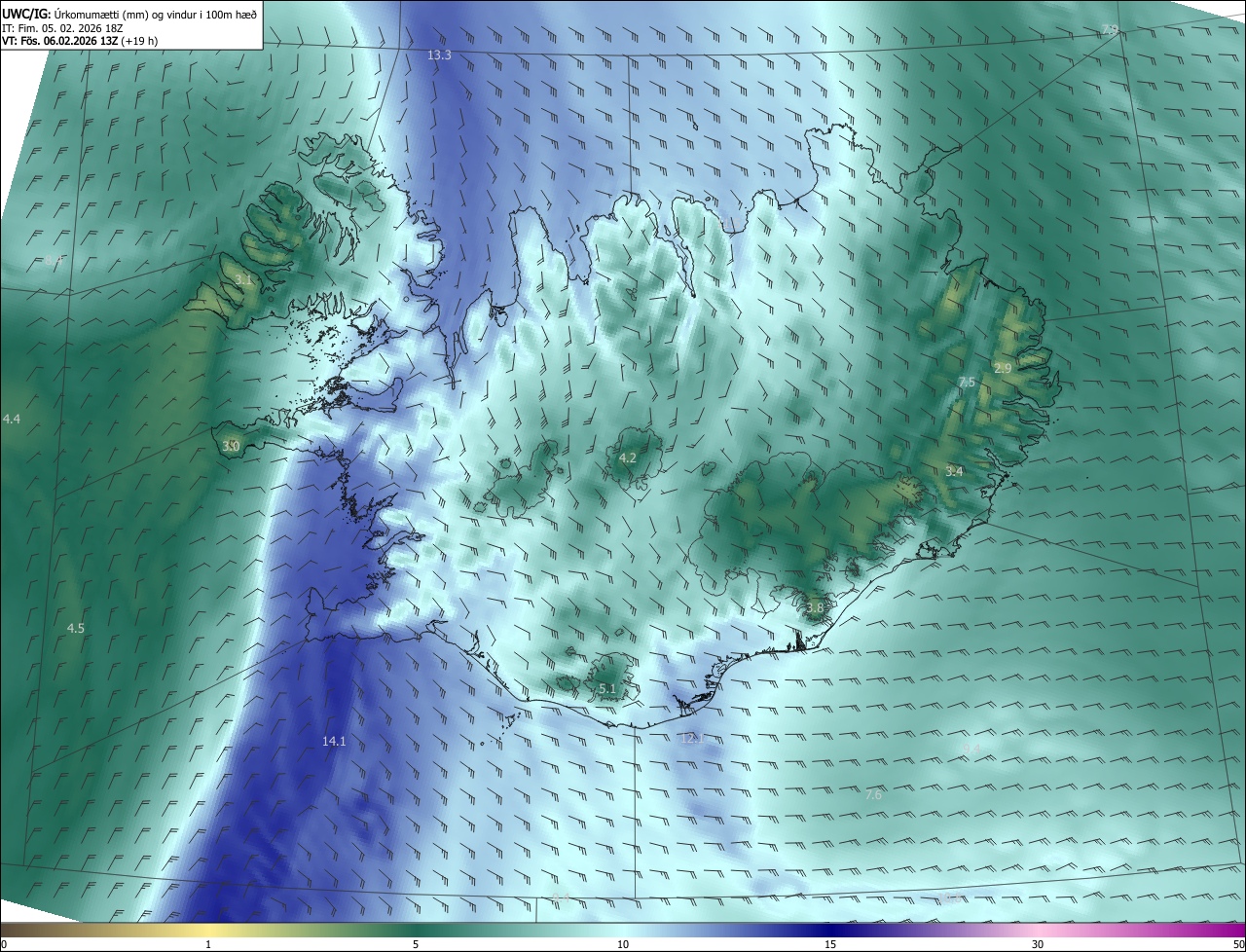Click the 10 tick label on the color scale
Viewport: 1246px width, 952px height.
tap(623, 945)
